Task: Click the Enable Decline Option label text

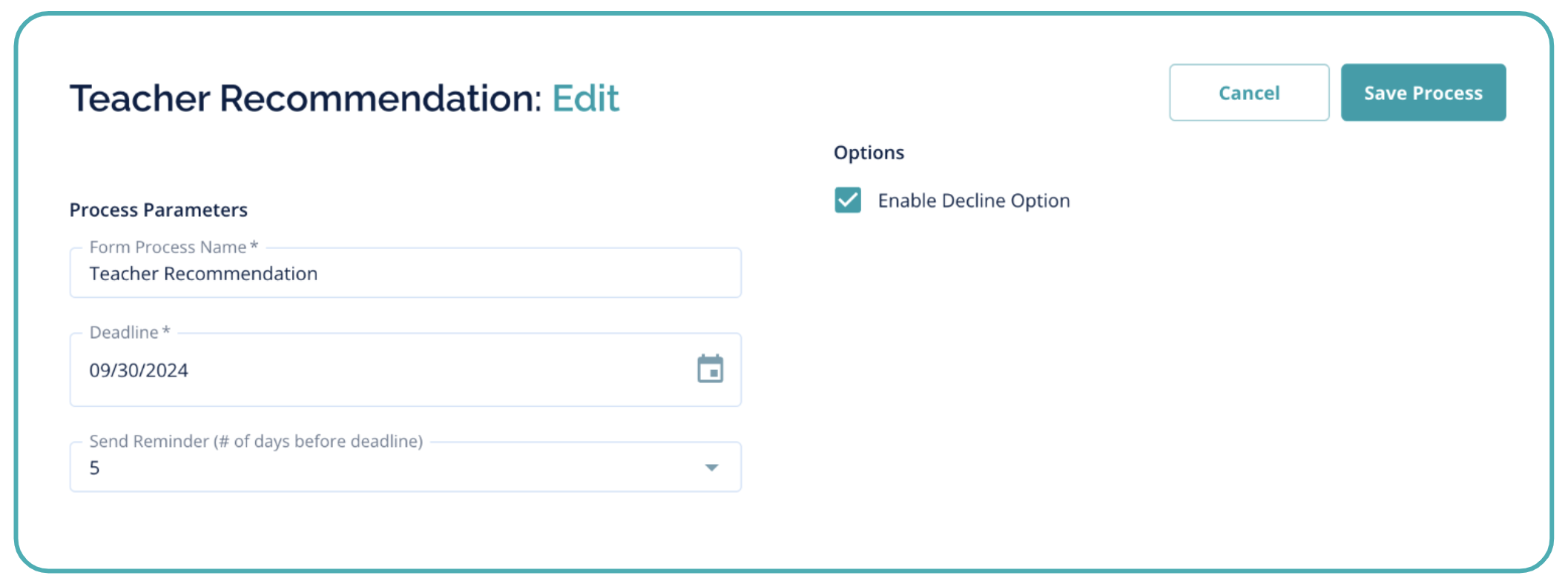Action: click(973, 201)
